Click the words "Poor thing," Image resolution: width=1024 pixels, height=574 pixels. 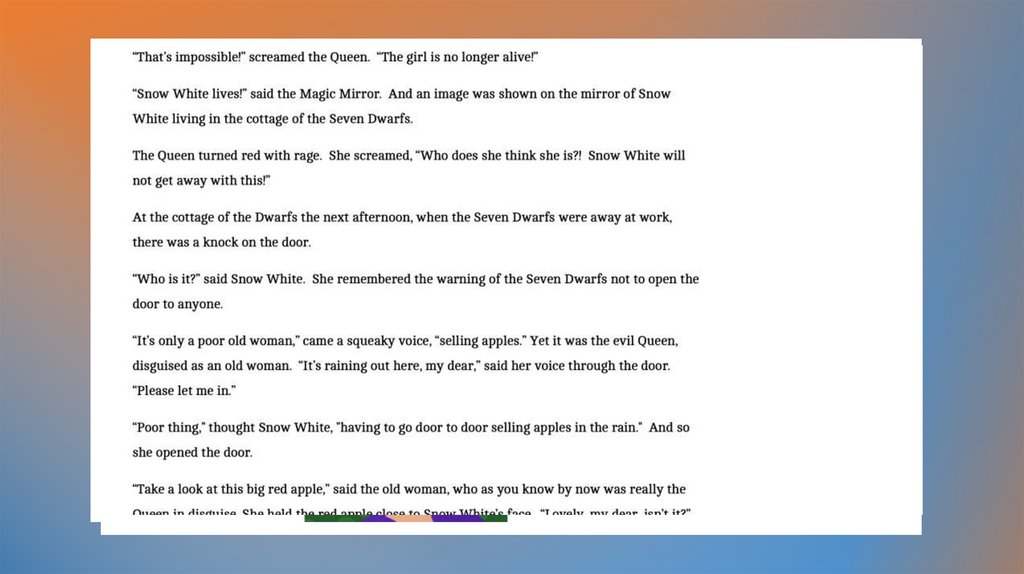(x=168, y=428)
